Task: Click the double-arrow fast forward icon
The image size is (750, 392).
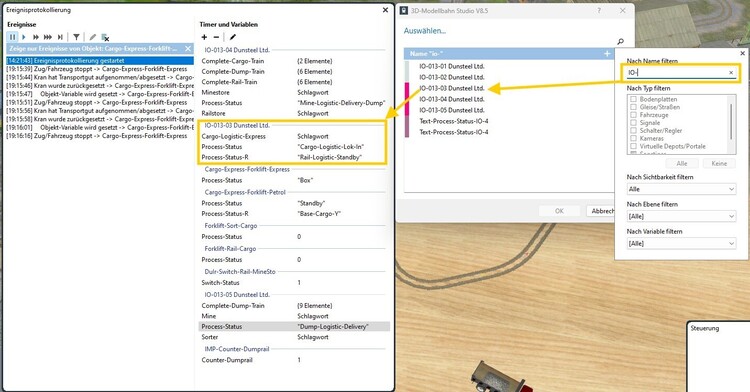Action: click(x=36, y=37)
